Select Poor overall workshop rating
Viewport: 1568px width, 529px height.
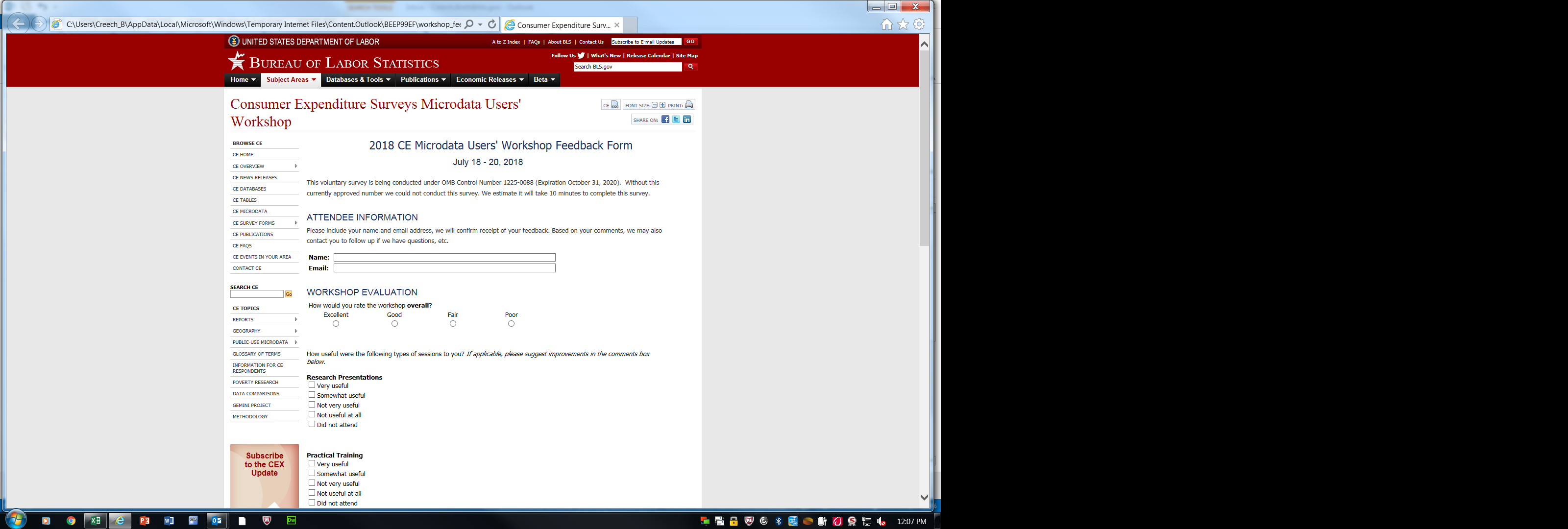click(511, 324)
